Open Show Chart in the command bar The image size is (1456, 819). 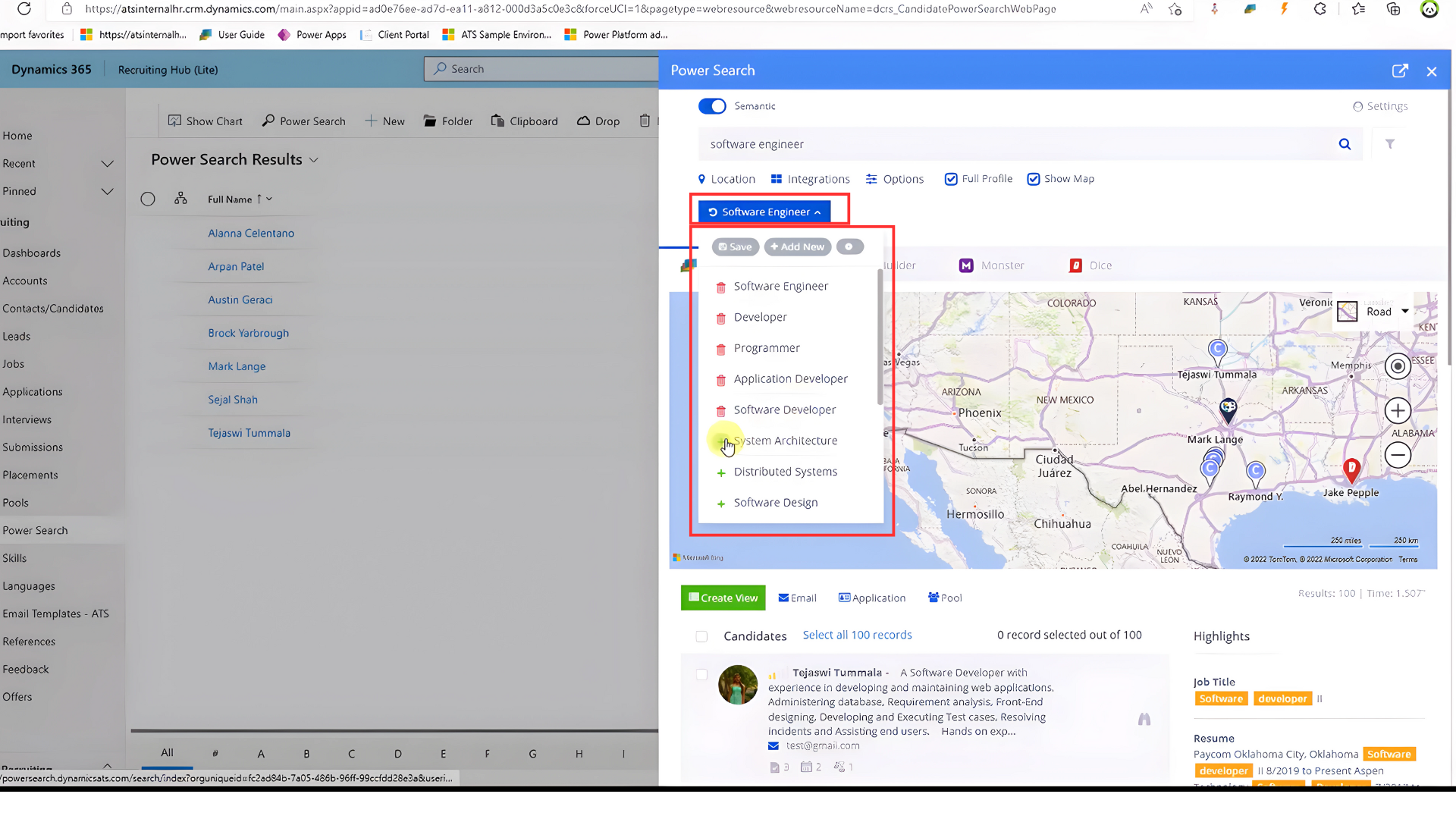click(206, 121)
